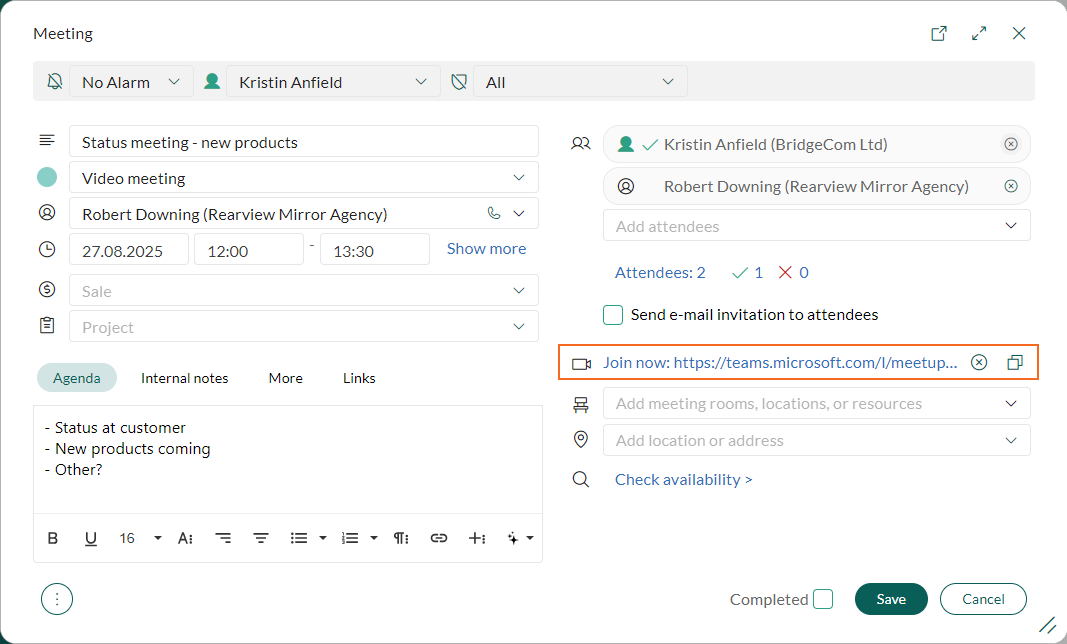1067x644 pixels.
Task: Mark the meeting as Completed
Action: click(823, 599)
